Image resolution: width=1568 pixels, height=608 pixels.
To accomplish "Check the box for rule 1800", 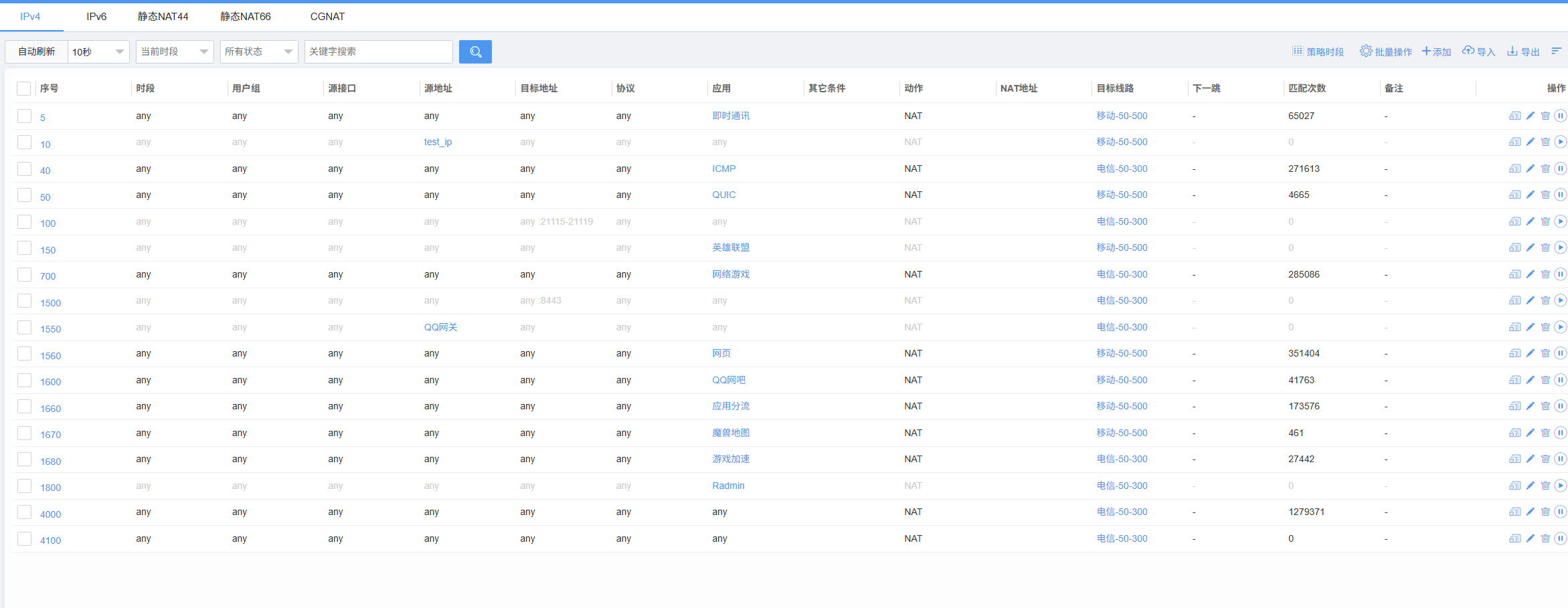I will point(24,486).
